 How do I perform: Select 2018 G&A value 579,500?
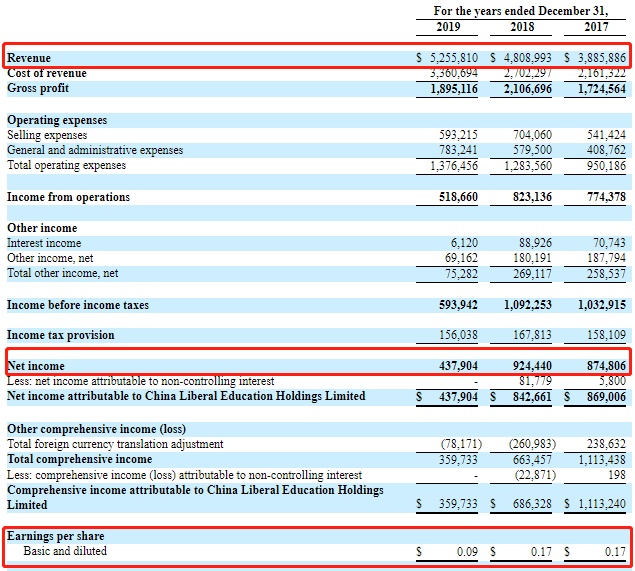[x=533, y=150]
